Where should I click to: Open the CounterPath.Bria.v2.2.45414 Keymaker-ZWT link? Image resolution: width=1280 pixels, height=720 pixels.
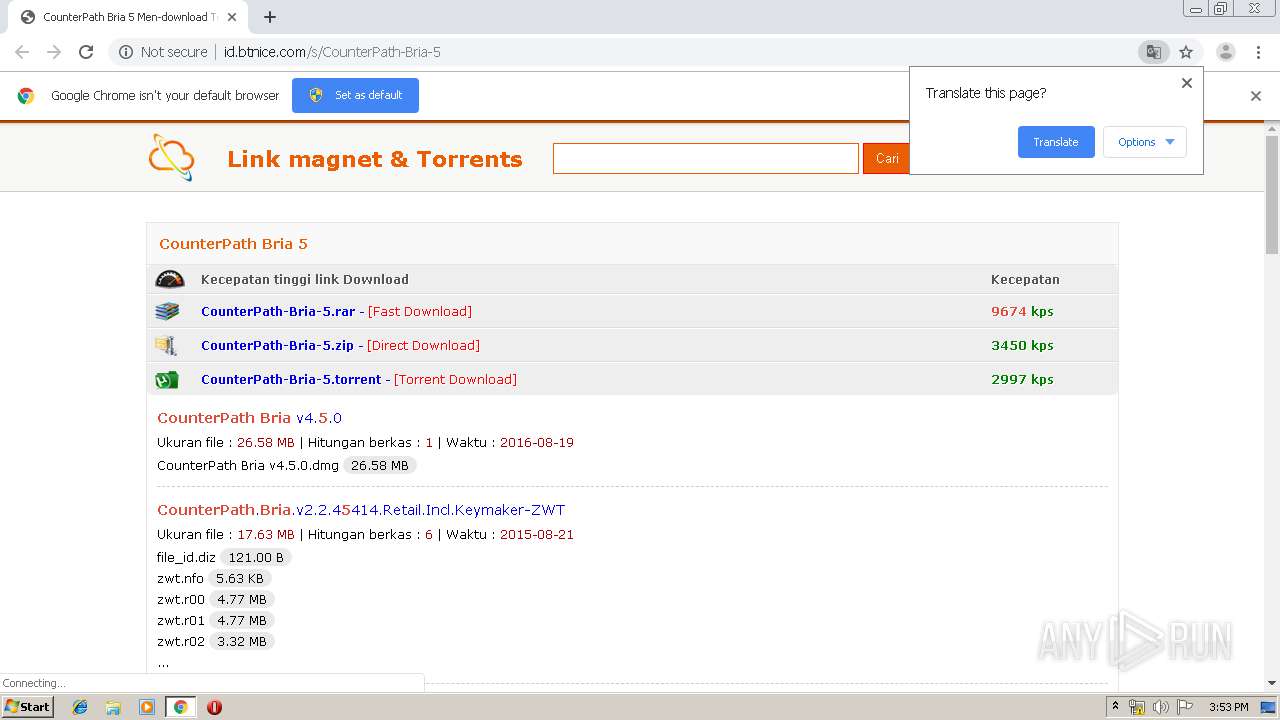coord(361,510)
